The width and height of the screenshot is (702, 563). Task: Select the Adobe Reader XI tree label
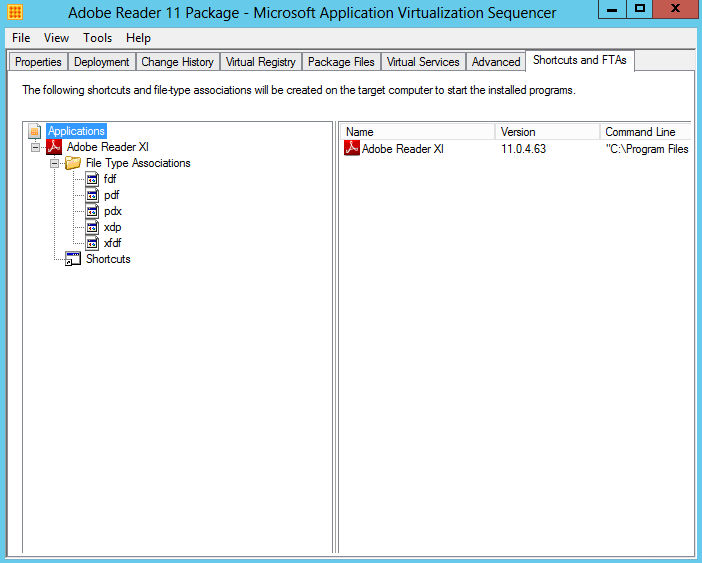click(x=107, y=147)
